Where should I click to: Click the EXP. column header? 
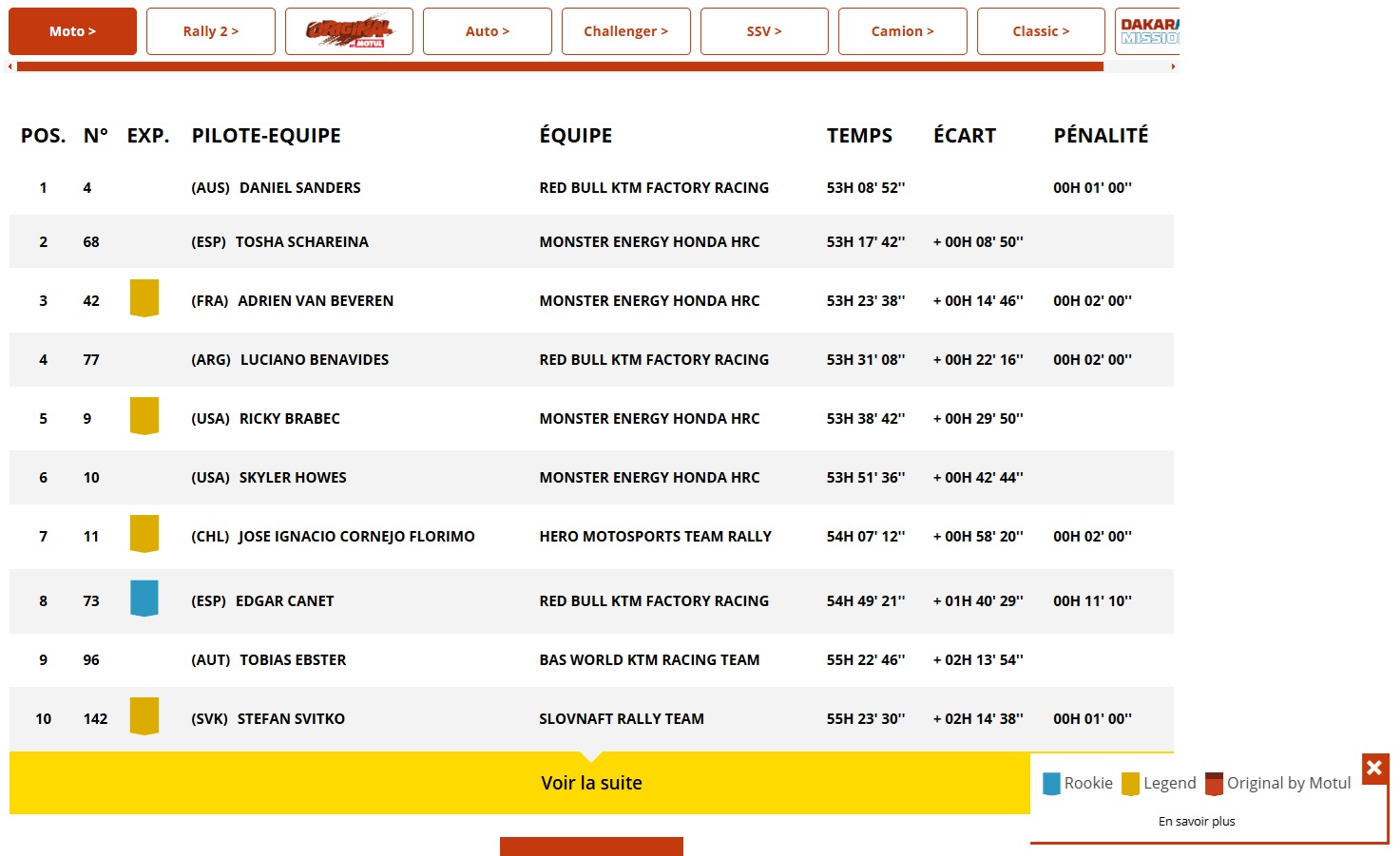point(148,136)
